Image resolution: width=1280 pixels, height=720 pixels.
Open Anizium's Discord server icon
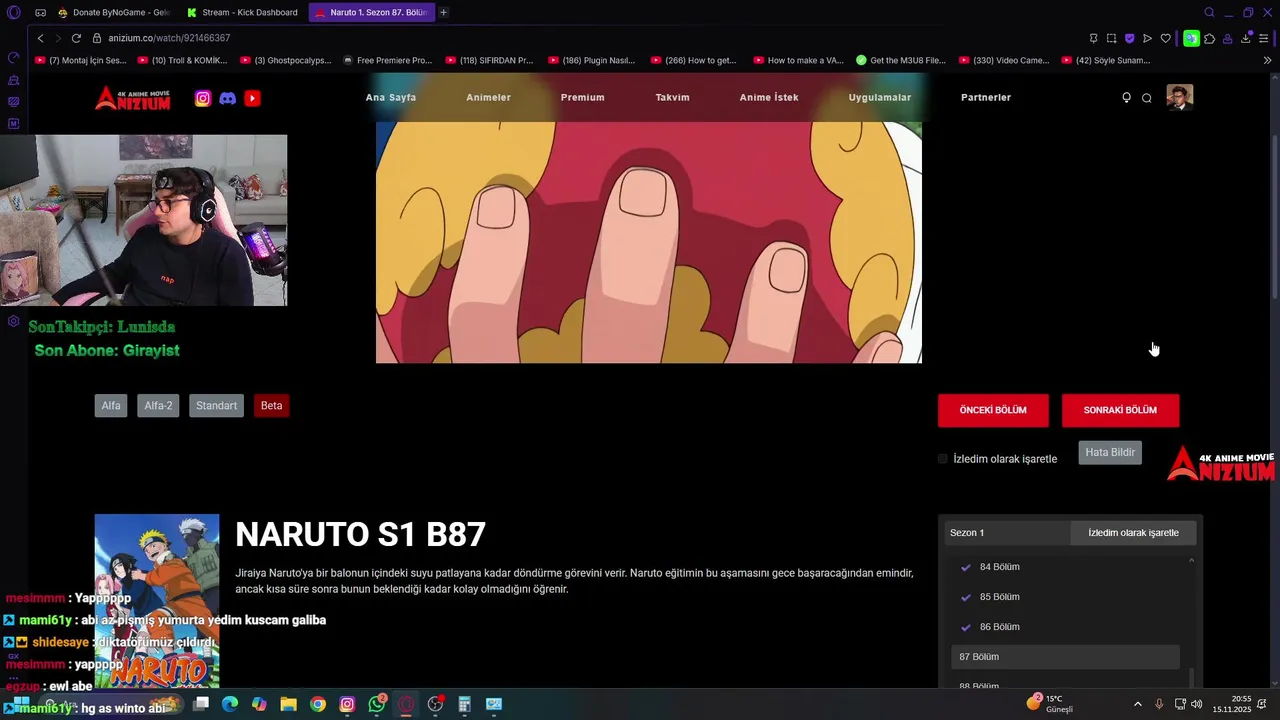click(228, 98)
